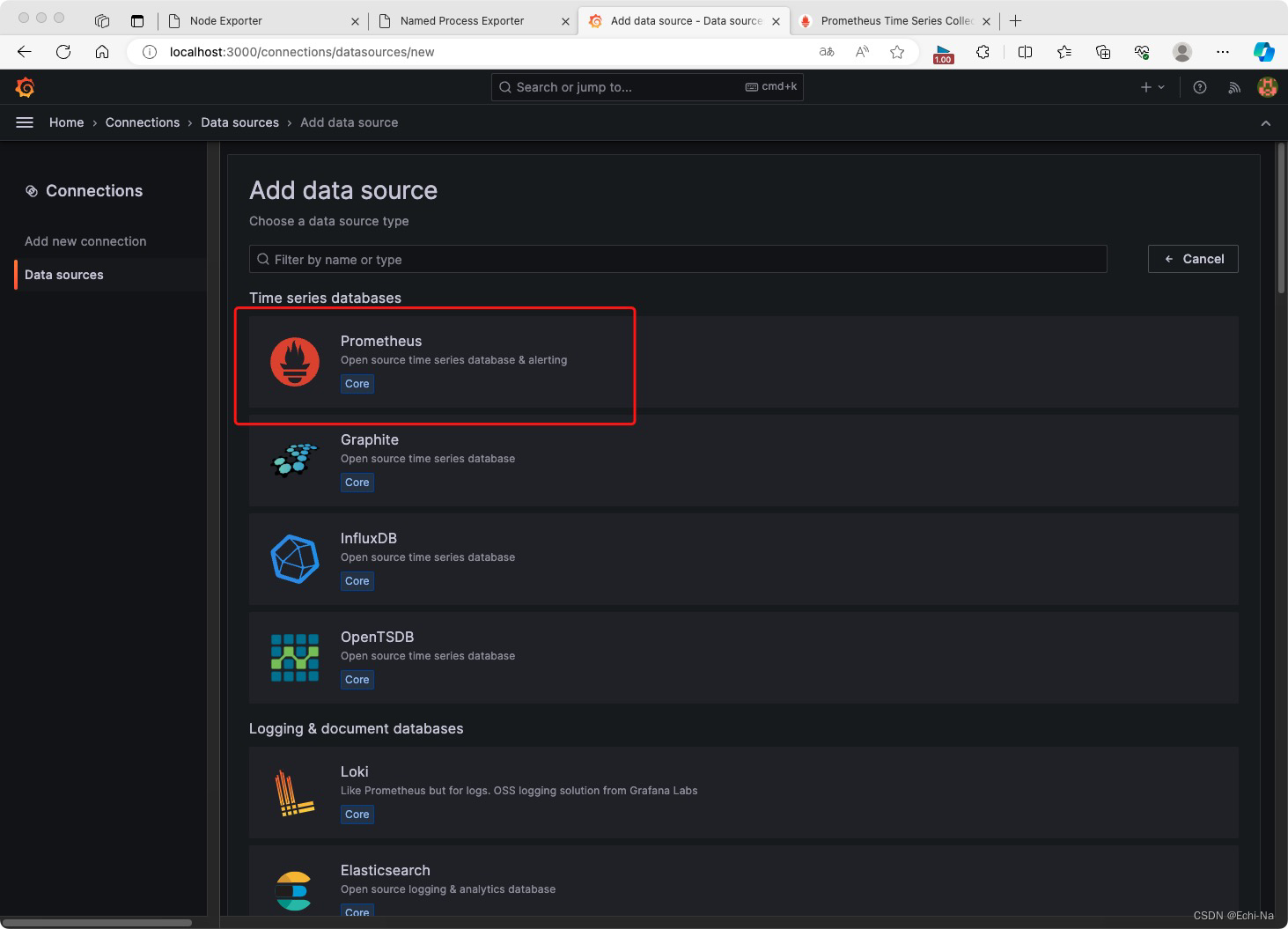Open the hamburger navigation menu
The height and width of the screenshot is (929, 1288).
click(25, 122)
